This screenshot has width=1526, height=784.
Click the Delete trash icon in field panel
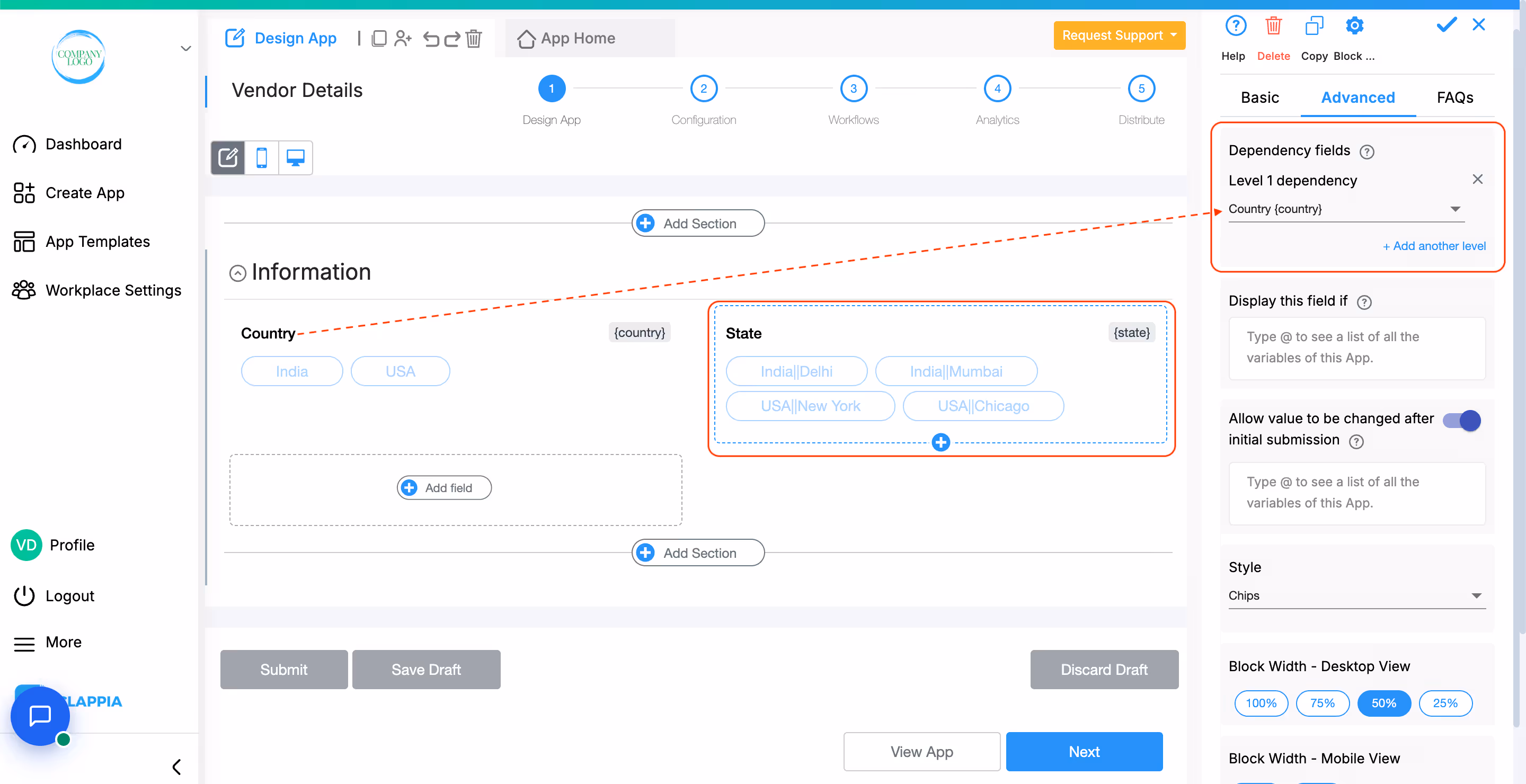(x=1273, y=26)
